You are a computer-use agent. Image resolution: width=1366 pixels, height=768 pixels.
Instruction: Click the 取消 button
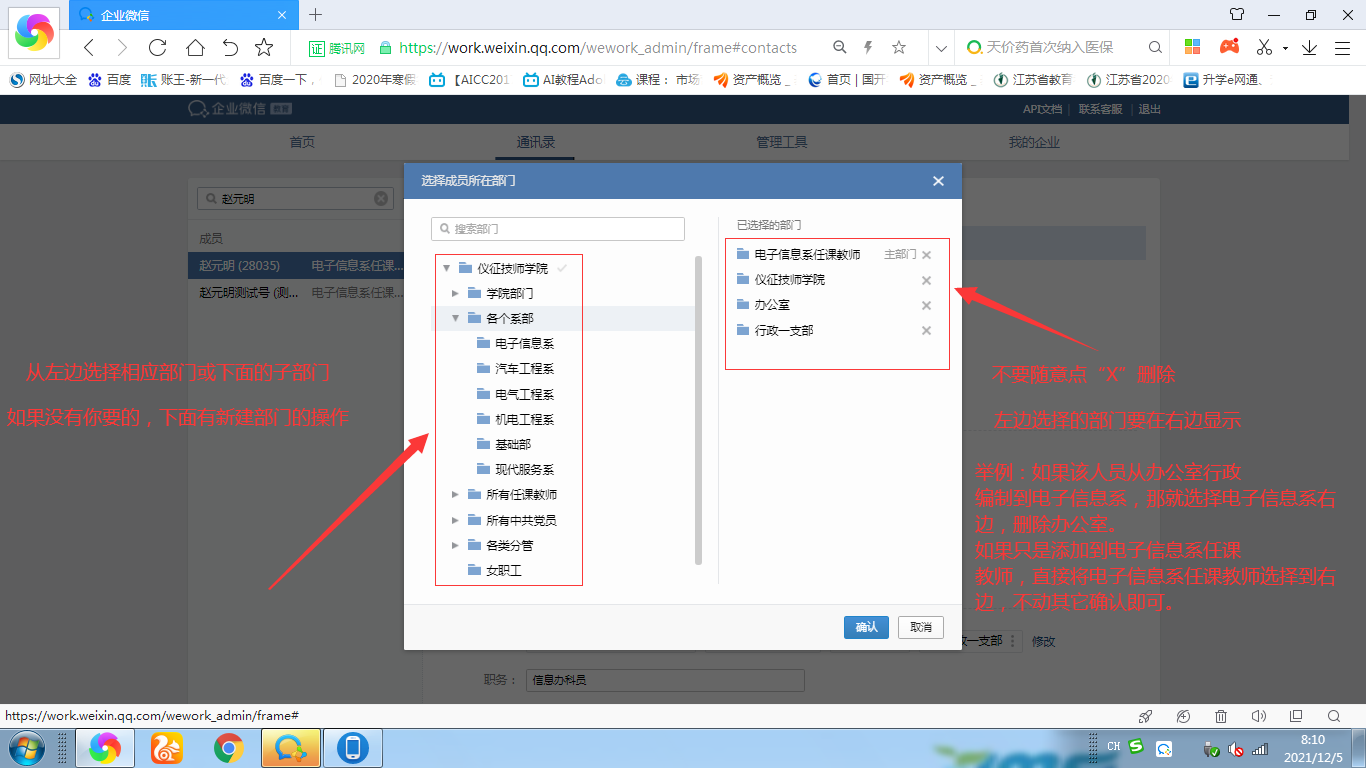920,627
